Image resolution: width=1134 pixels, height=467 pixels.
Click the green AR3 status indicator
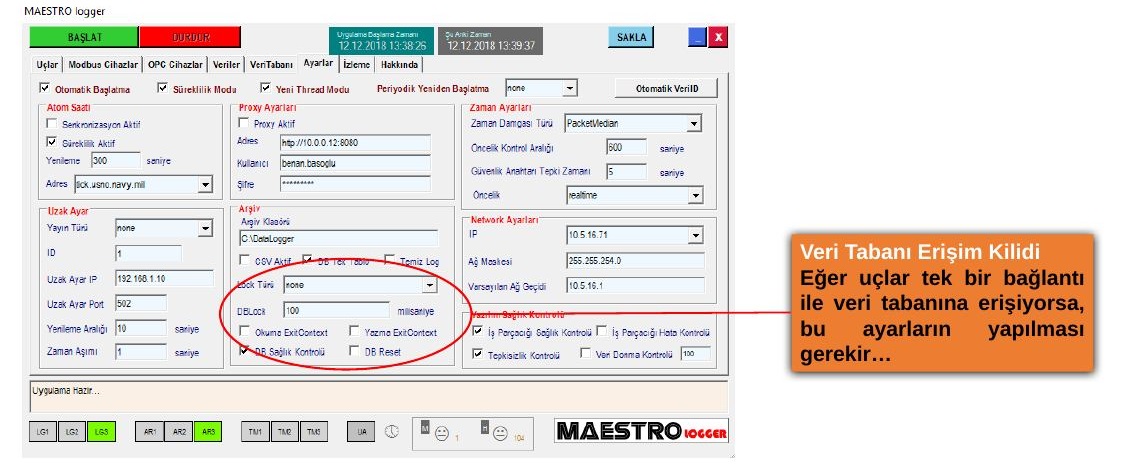pyautogui.click(x=208, y=432)
